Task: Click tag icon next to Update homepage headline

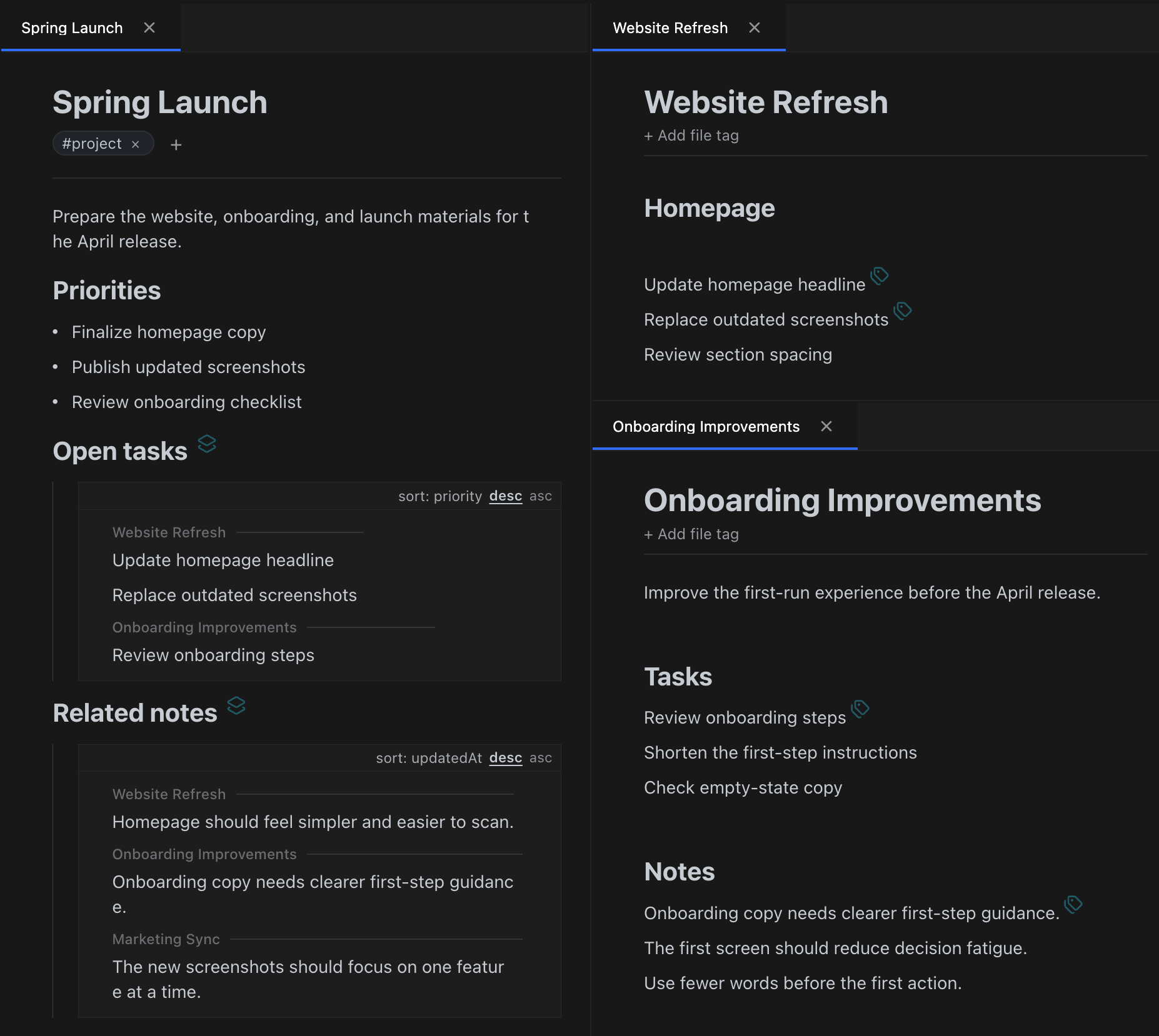Action: coord(880,276)
